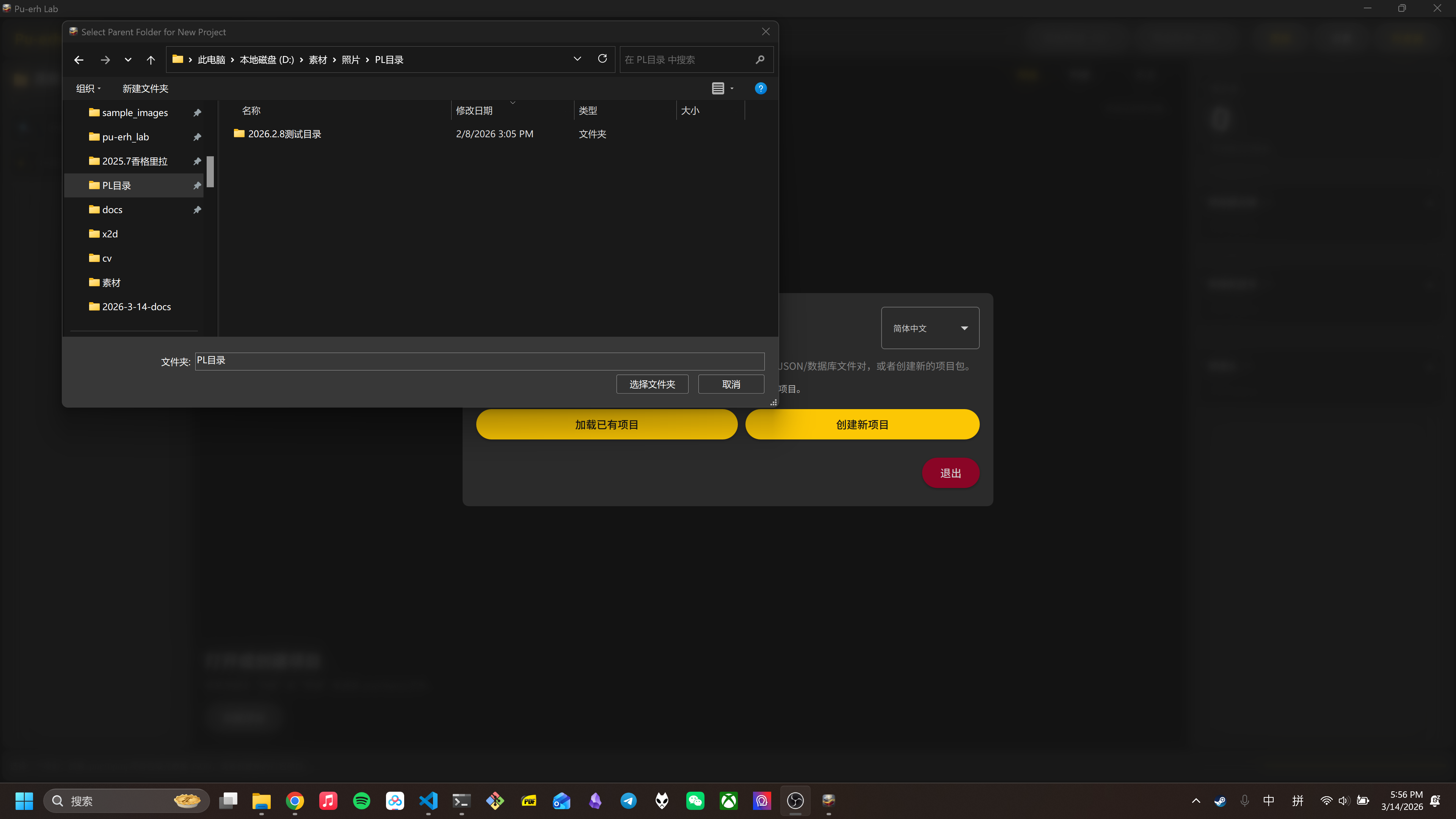Image resolution: width=1456 pixels, height=819 pixels.
Task: Open the address bar history dropdown
Action: [x=577, y=59]
